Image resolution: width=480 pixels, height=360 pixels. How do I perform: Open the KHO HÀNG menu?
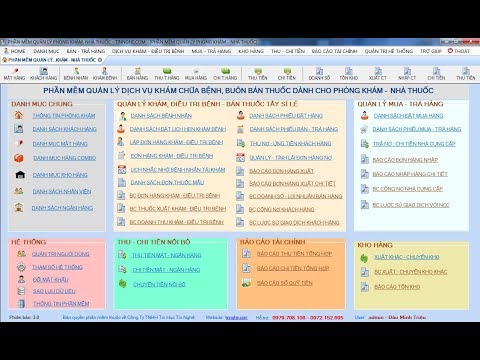251,51
